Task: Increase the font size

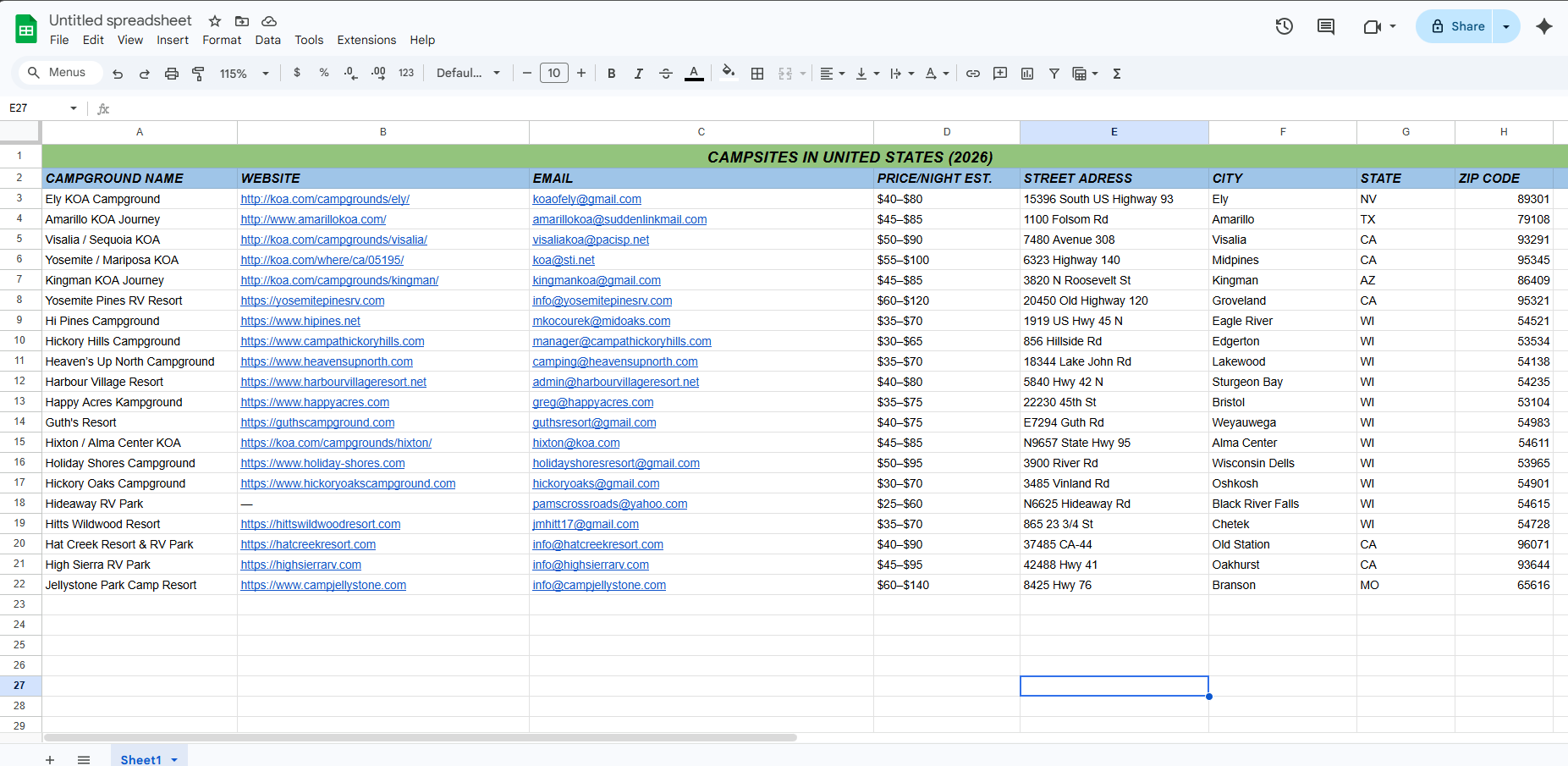Action: [581, 74]
